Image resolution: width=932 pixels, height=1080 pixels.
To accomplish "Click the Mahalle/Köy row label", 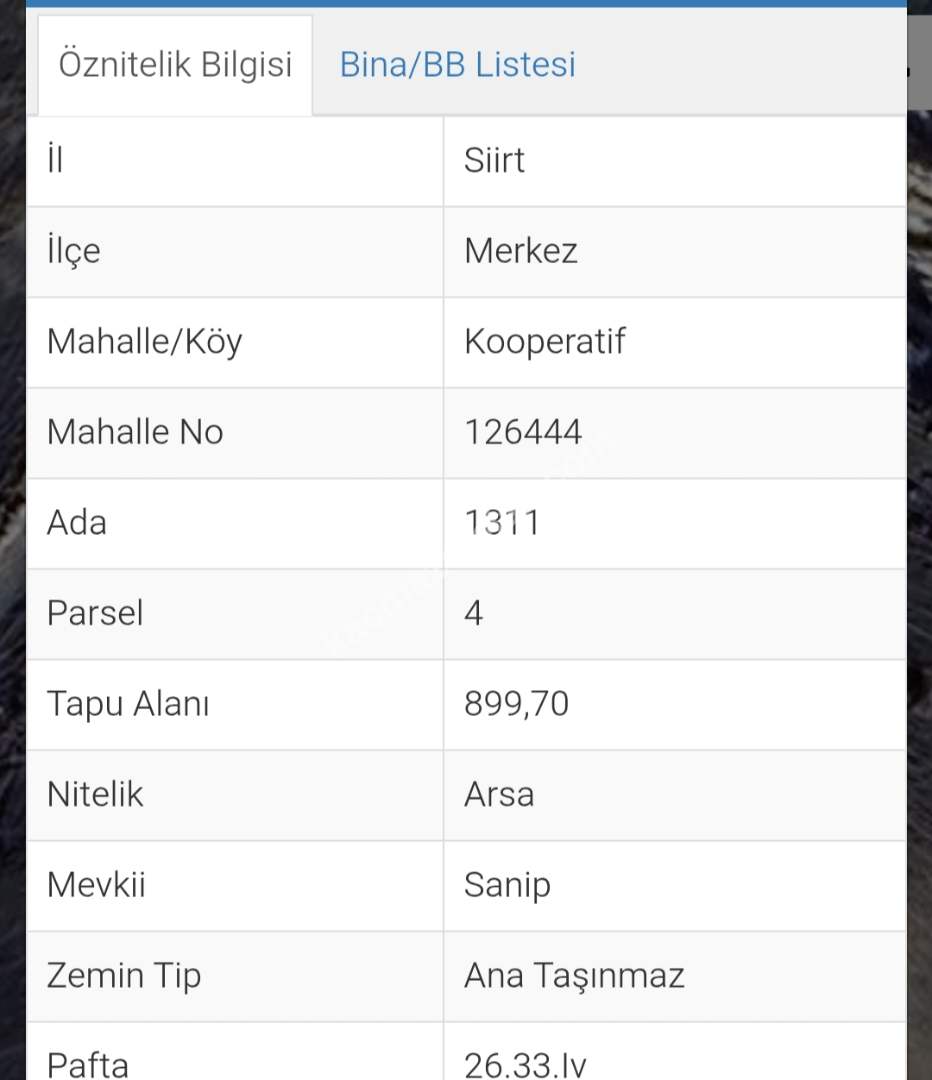I will point(144,342).
